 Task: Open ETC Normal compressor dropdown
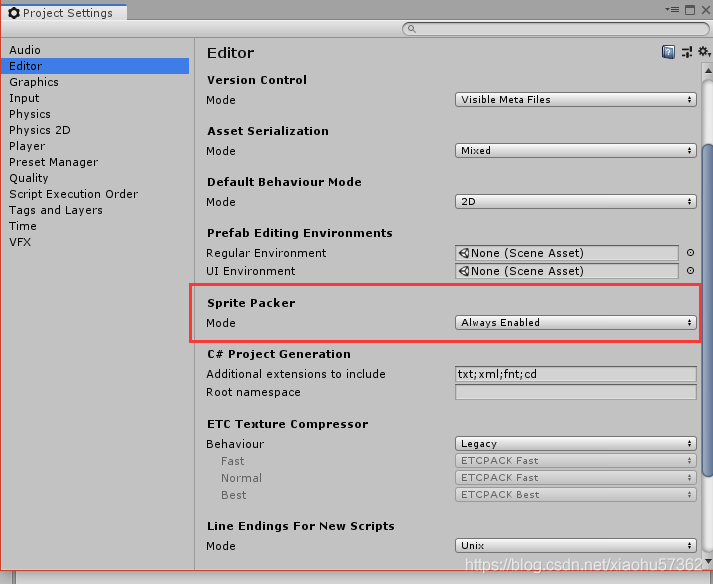(x=576, y=478)
